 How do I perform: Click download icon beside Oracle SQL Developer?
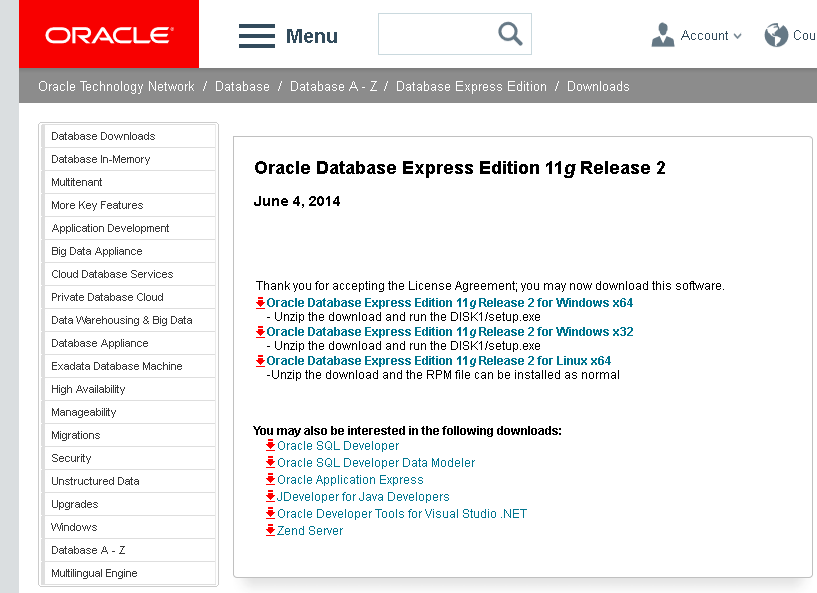270,446
